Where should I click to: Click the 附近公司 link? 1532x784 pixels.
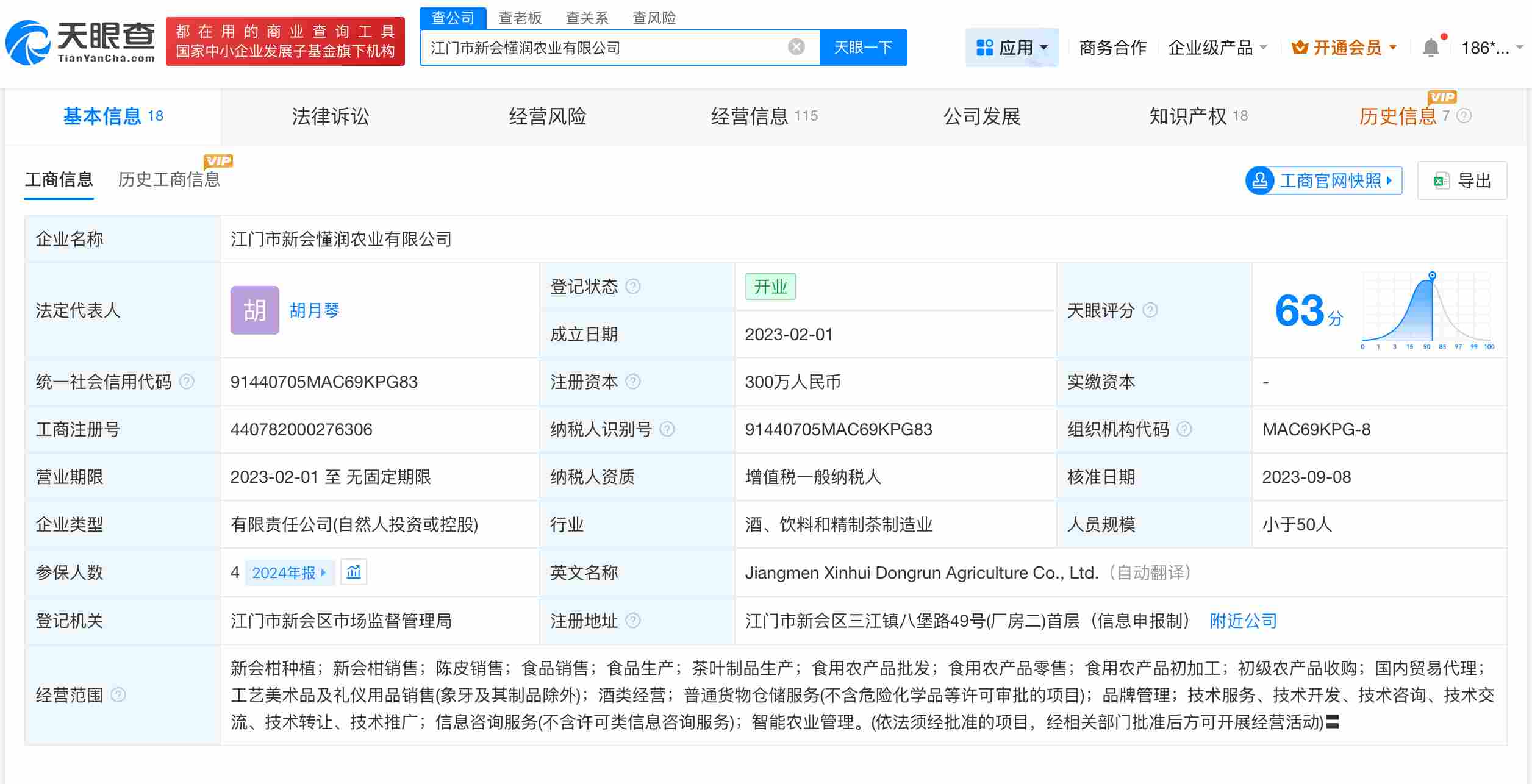[x=1242, y=621]
